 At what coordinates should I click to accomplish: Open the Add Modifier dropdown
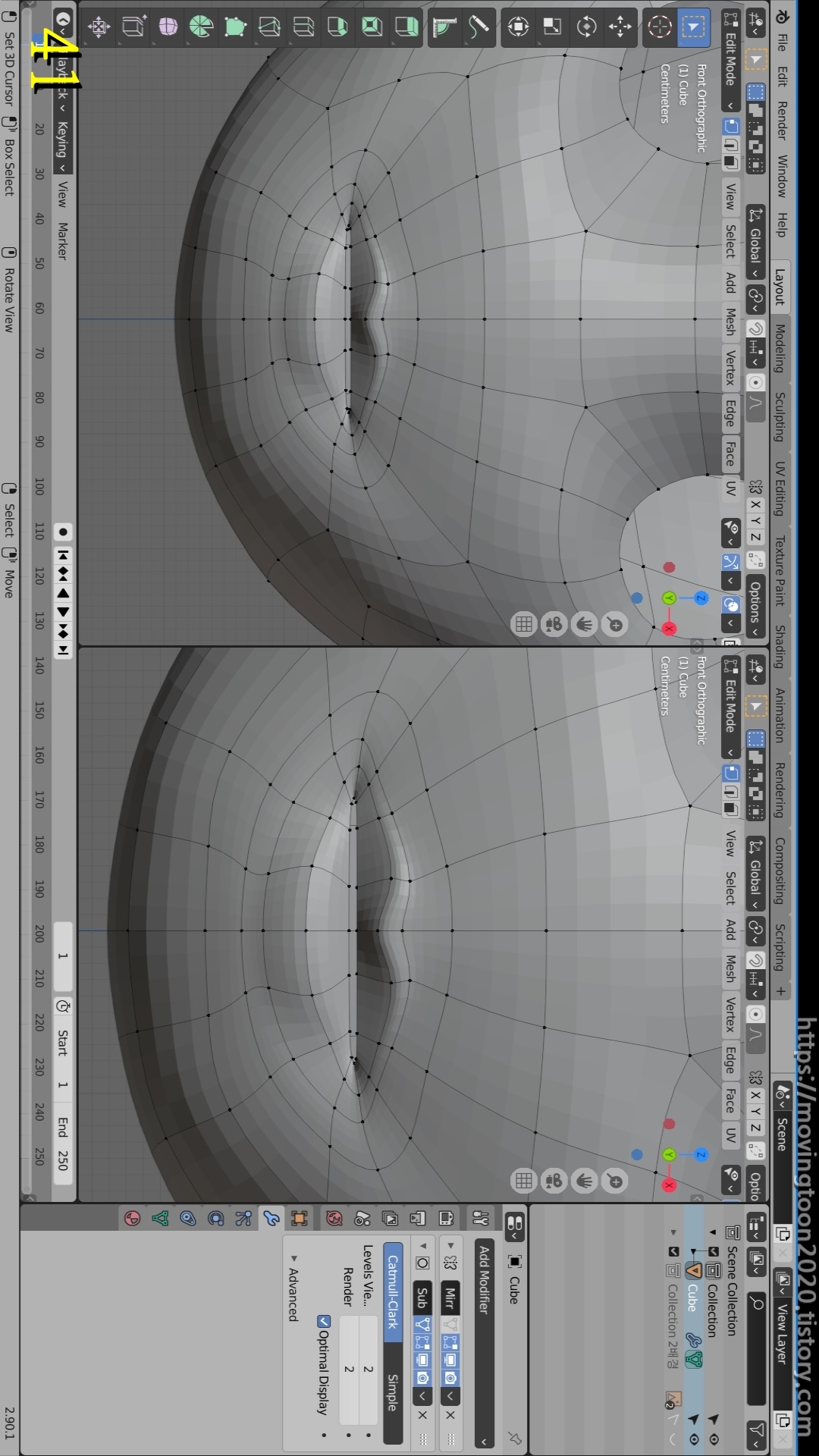[x=485, y=1343]
